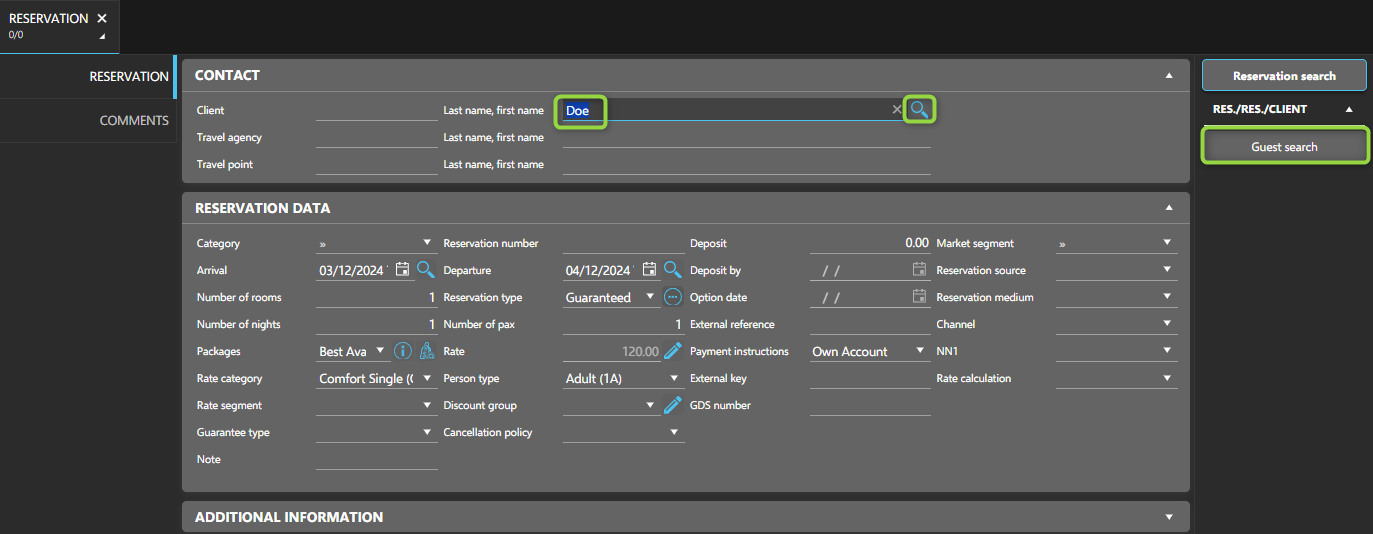Open the Reservation type dropdown
Screen dimensions: 1373x534
click(x=650, y=297)
